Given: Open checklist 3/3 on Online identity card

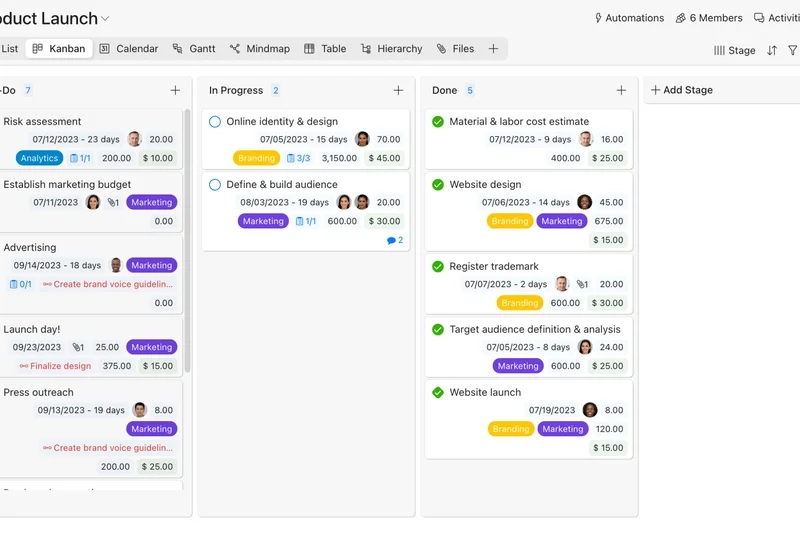Looking at the screenshot, I should coord(298,158).
